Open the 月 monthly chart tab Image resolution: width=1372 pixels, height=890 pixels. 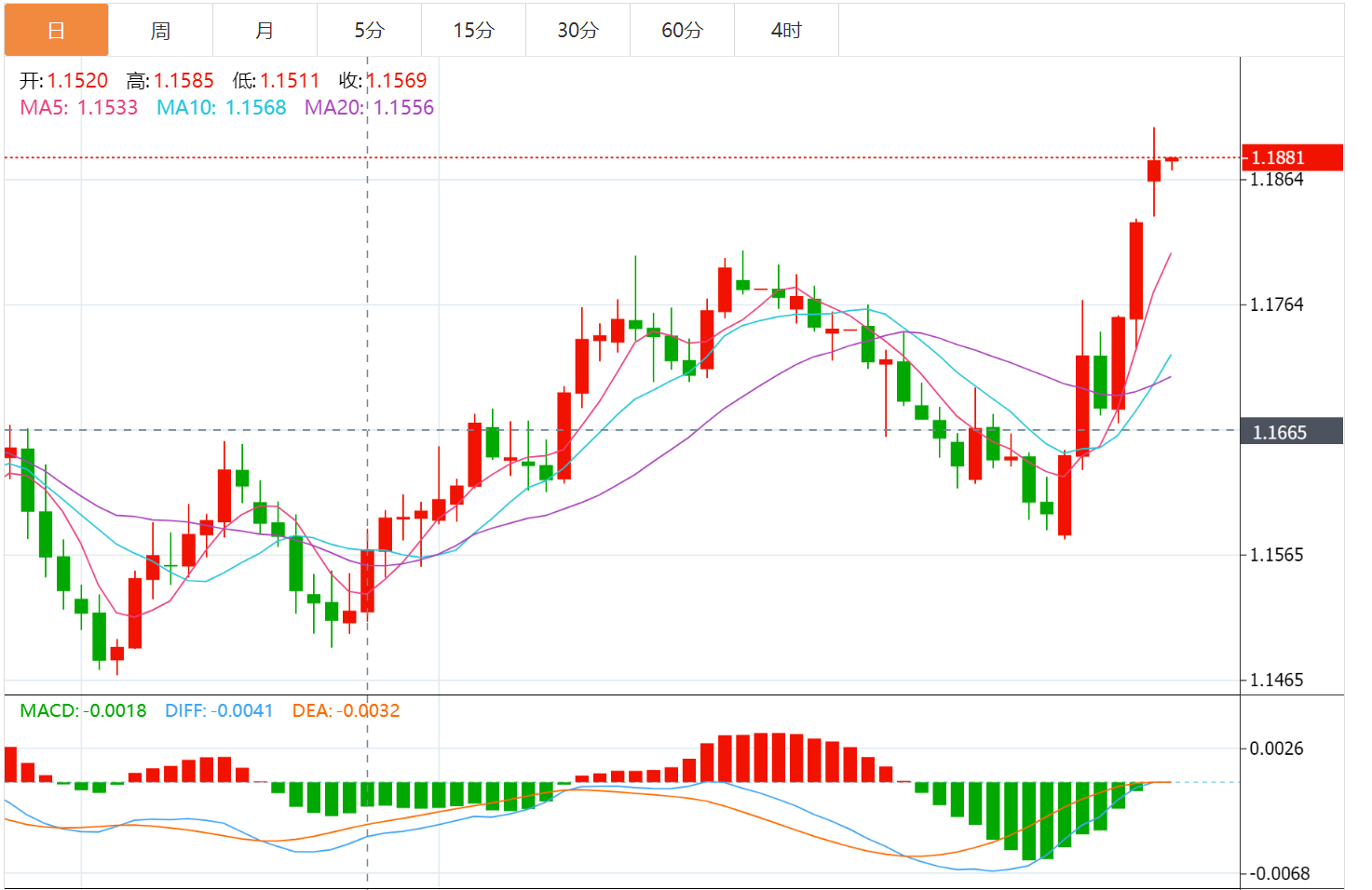point(265,31)
